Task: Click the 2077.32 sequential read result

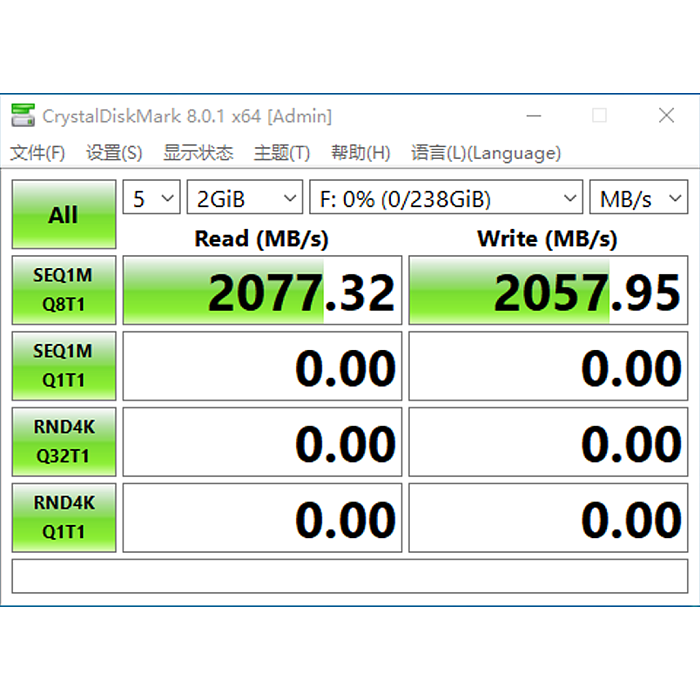Action: click(x=262, y=290)
